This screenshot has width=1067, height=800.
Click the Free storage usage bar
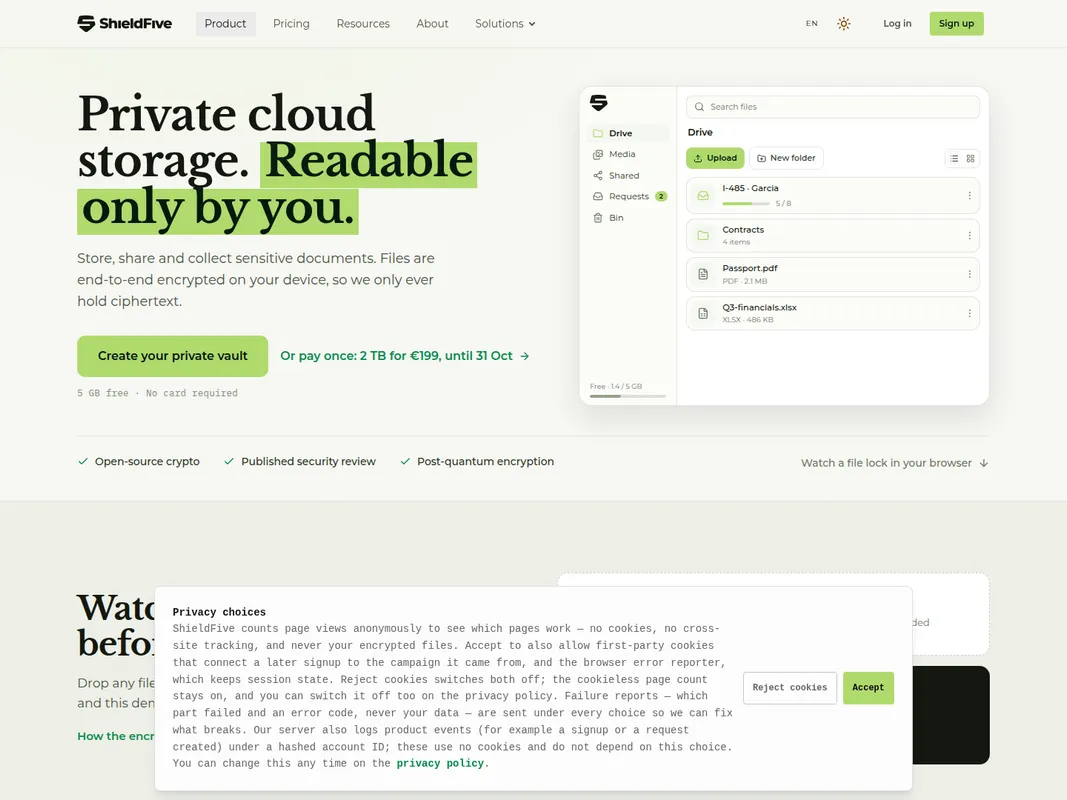tap(627, 396)
